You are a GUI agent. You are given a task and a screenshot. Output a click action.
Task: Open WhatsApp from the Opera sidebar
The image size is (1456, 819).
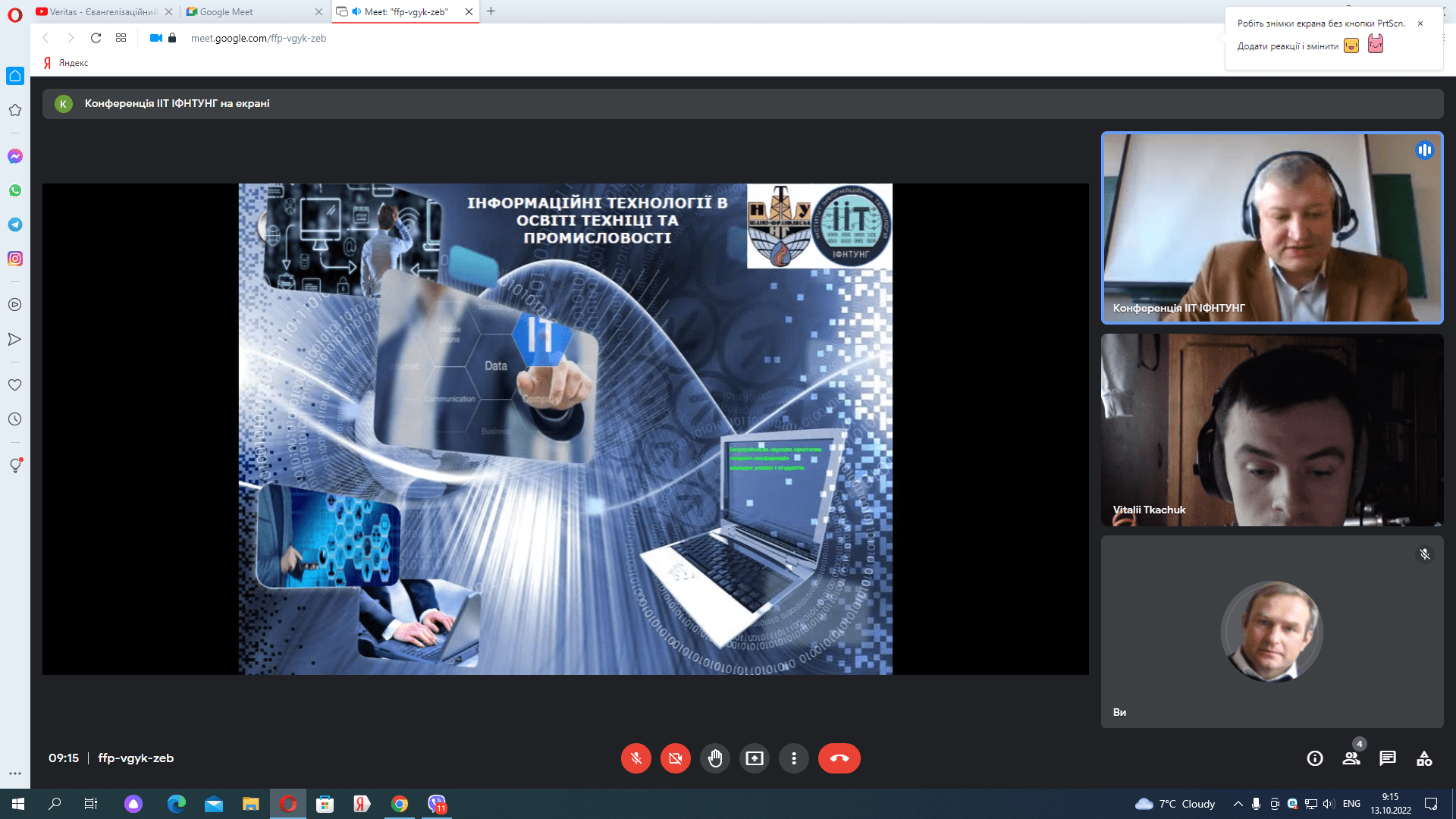pyautogui.click(x=15, y=190)
